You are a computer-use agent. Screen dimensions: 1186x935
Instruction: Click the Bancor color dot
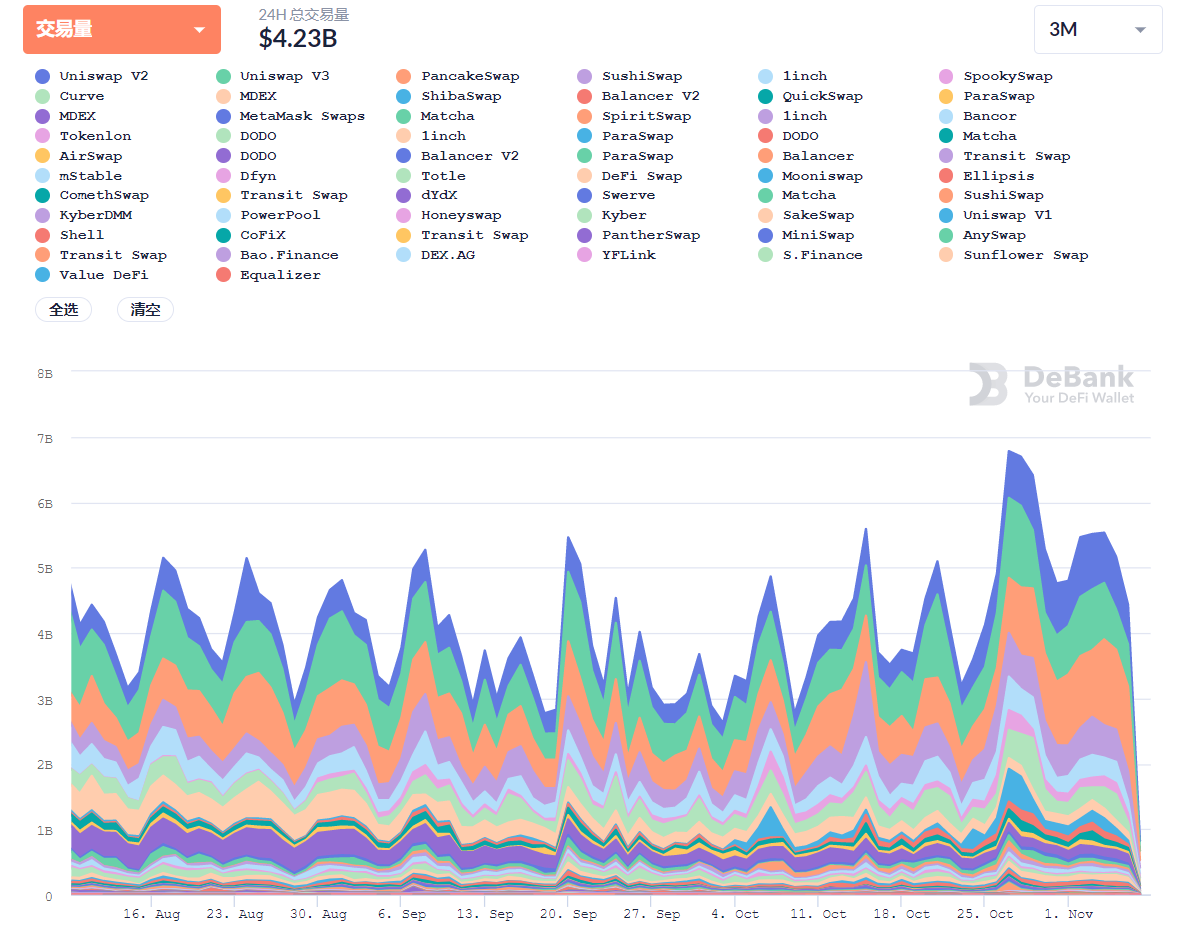click(x=945, y=116)
